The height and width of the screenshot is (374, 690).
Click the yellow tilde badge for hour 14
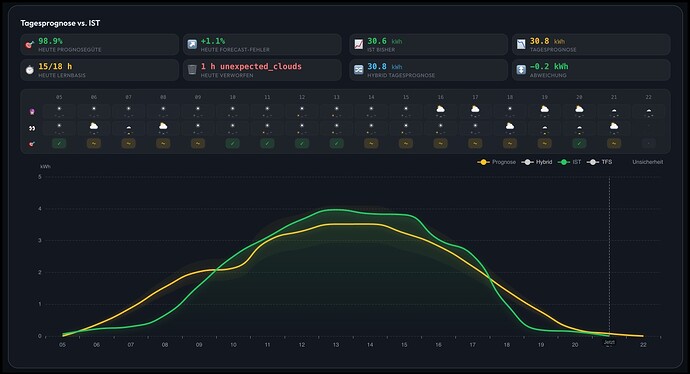pos(371,143)
